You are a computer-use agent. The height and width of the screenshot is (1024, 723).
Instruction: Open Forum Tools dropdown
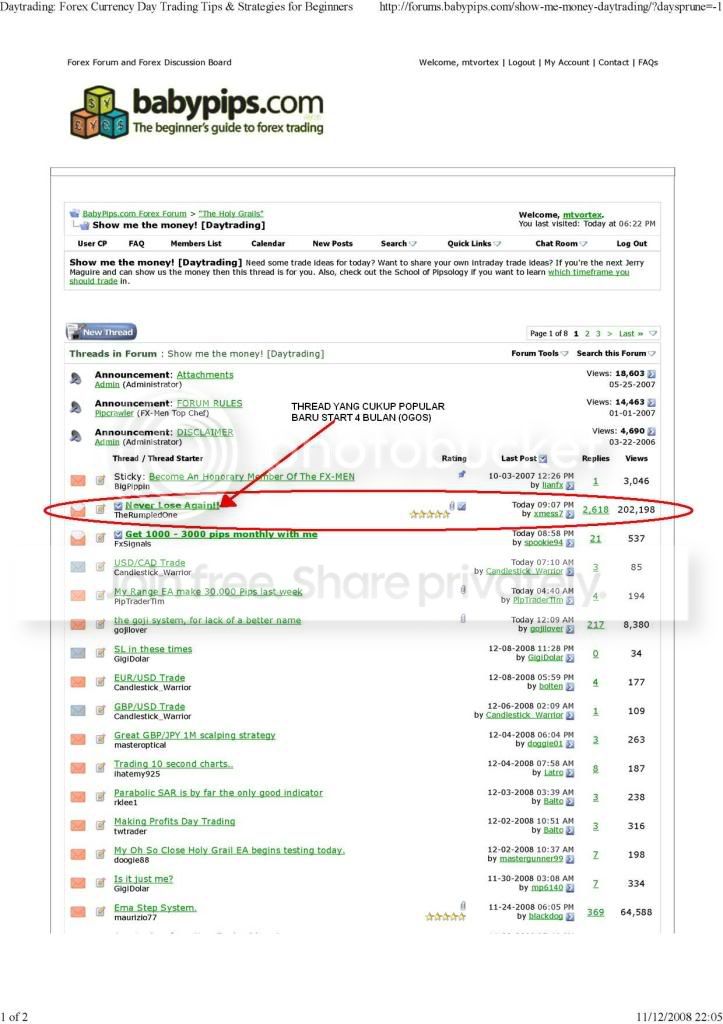pyautogui.click(x=539, y=353)
